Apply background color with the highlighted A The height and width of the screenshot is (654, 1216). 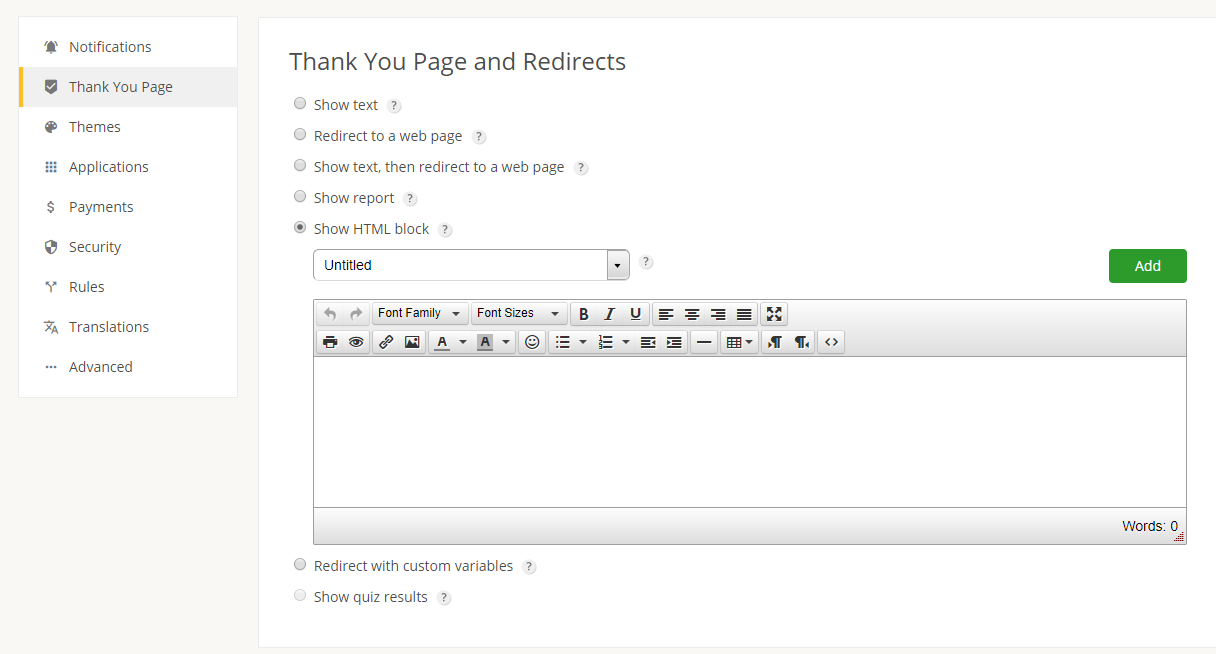tap(485, 342)
